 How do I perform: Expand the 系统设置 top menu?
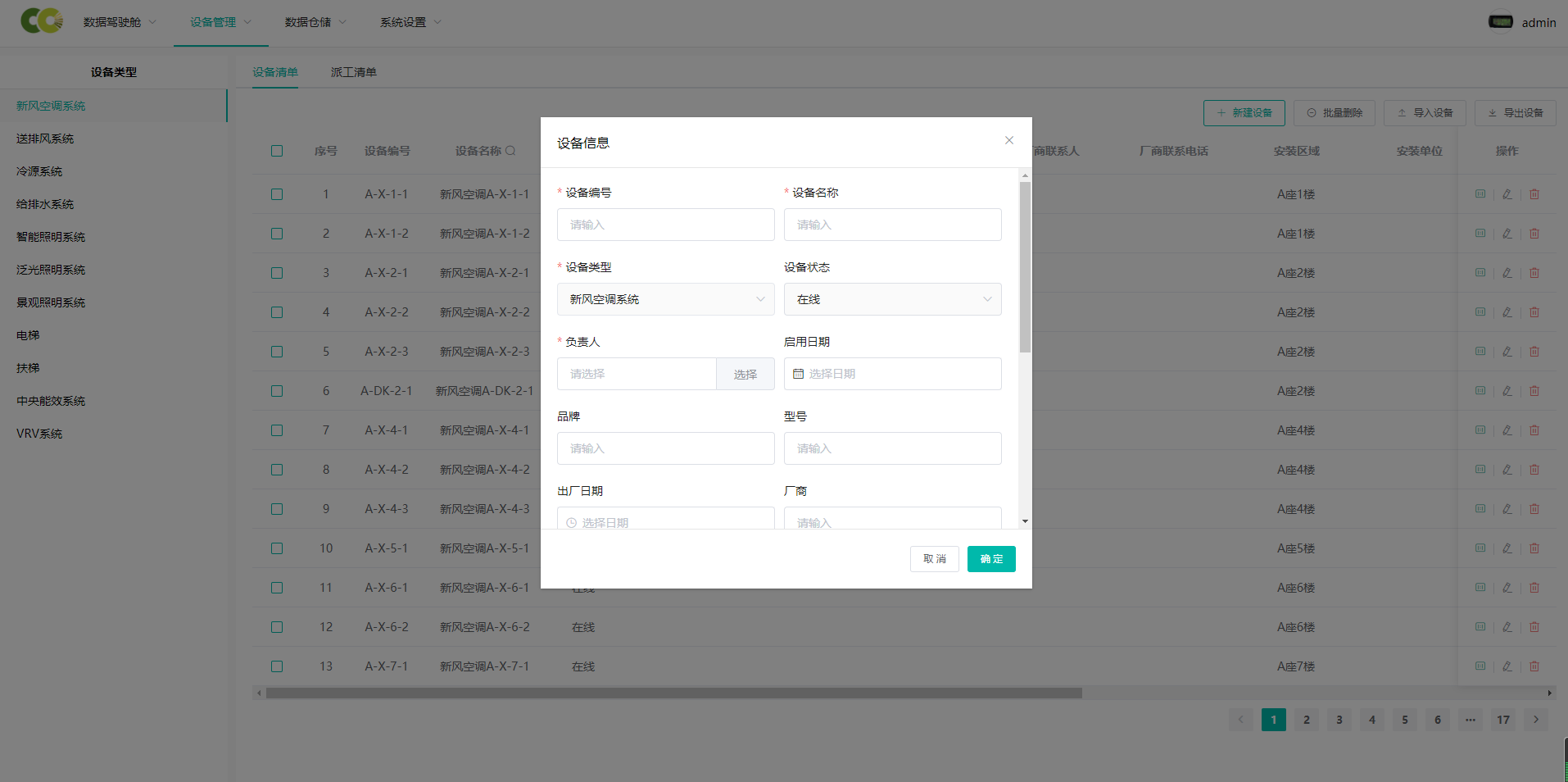pos(410,23)
